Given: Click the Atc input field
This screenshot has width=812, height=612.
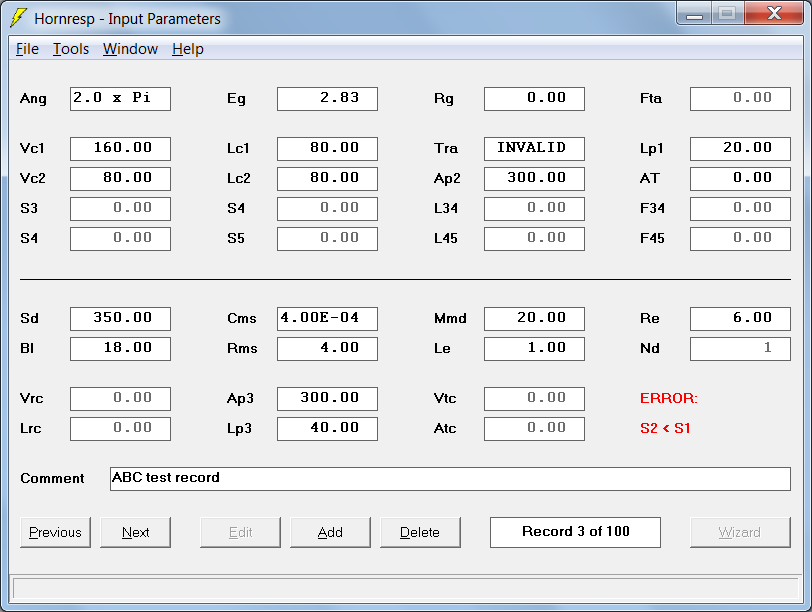Looking at the screenshot, I should click(x=534, y=429).
